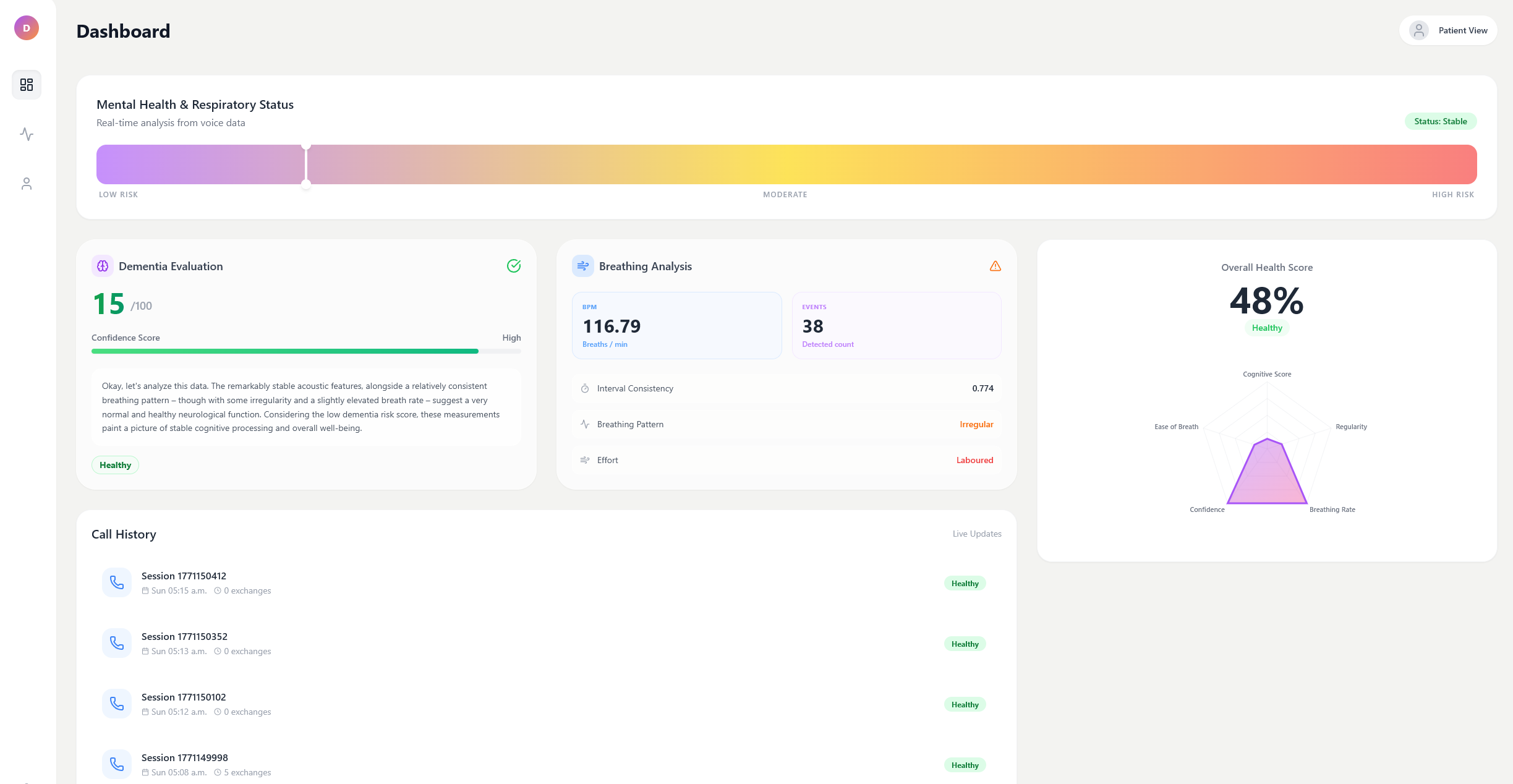Viewport: 1513px width, 784px height.
Task: Click the Events 38 detected count card
Action: point(896,325)
